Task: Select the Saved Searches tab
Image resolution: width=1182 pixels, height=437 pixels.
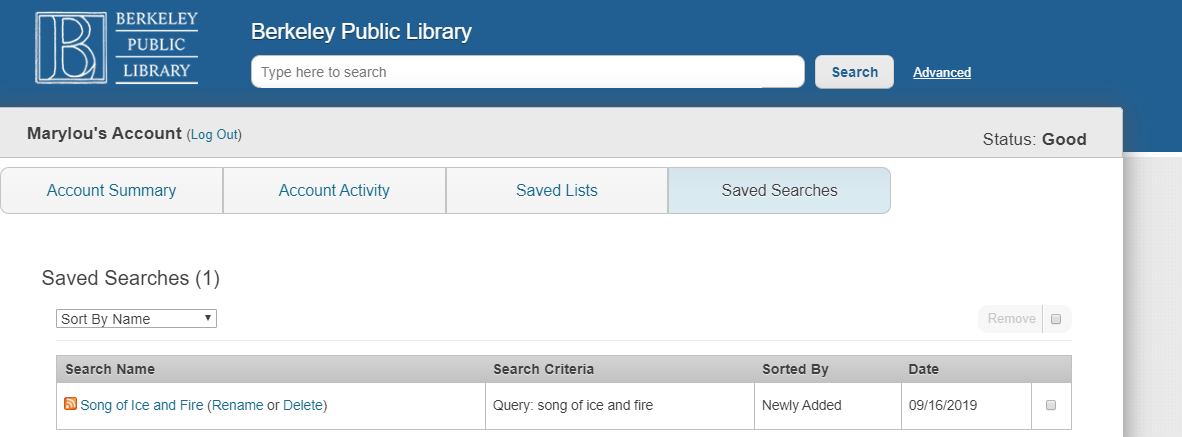Action: (779, 191)
